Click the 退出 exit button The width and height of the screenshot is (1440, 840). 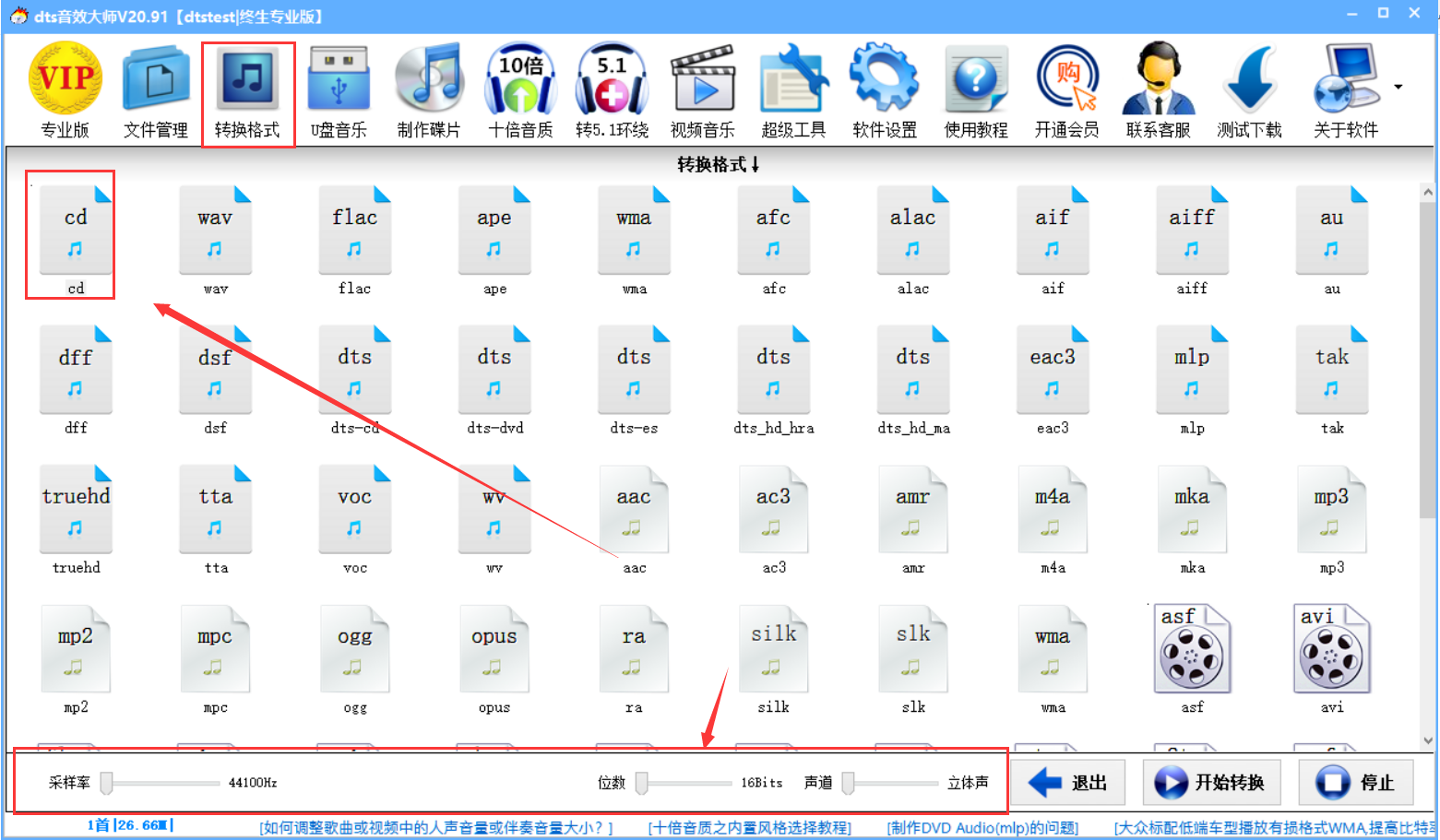1068,783
